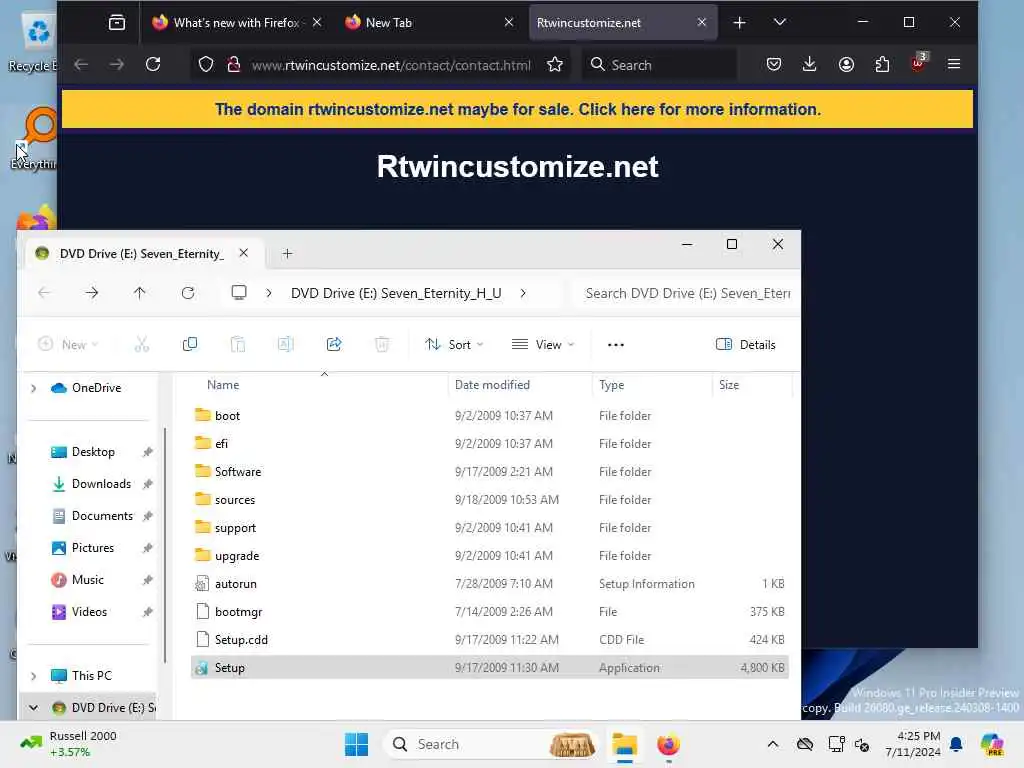
Task: Select the DVD Drive (E:) Explorer tab
Action: pyautogui.click(x=145, y=253)
